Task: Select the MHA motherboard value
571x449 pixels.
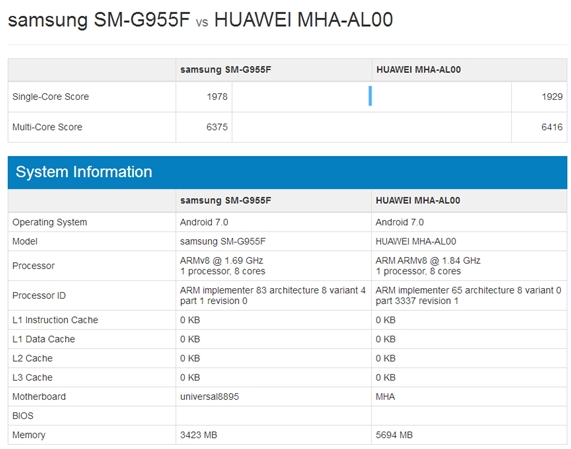Action: point(385,397)
